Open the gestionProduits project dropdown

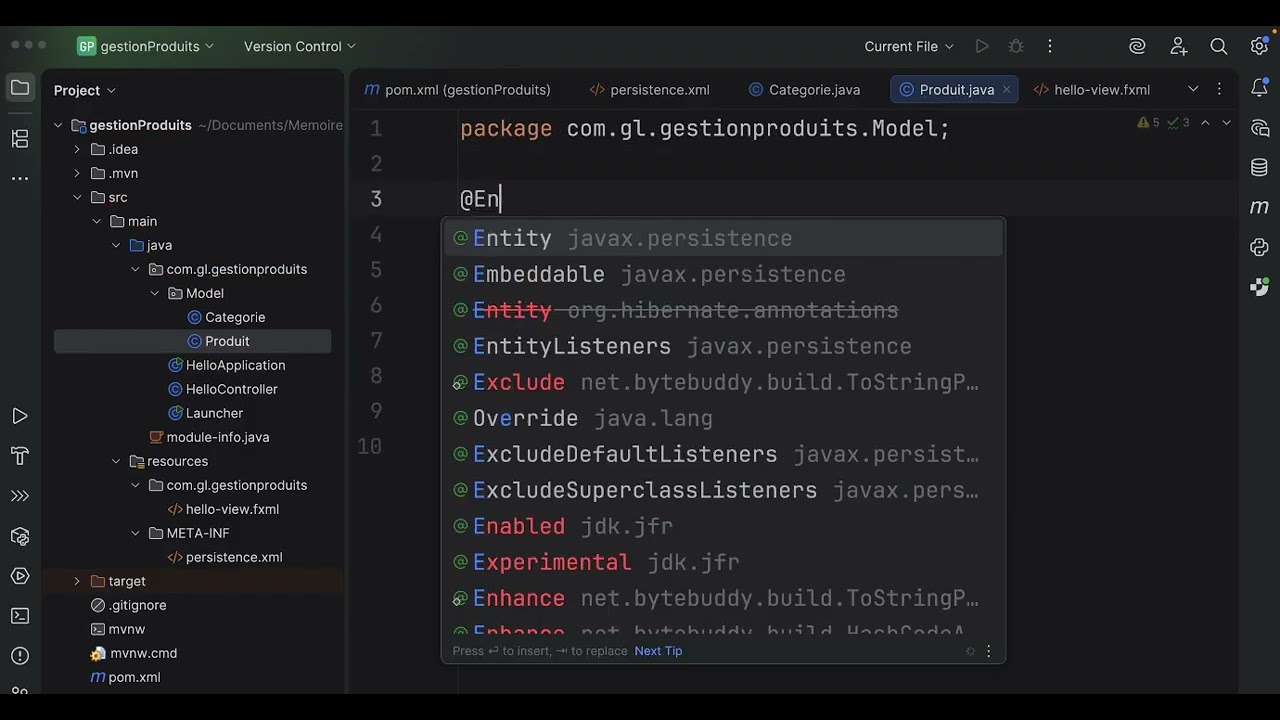coord(146,46)
